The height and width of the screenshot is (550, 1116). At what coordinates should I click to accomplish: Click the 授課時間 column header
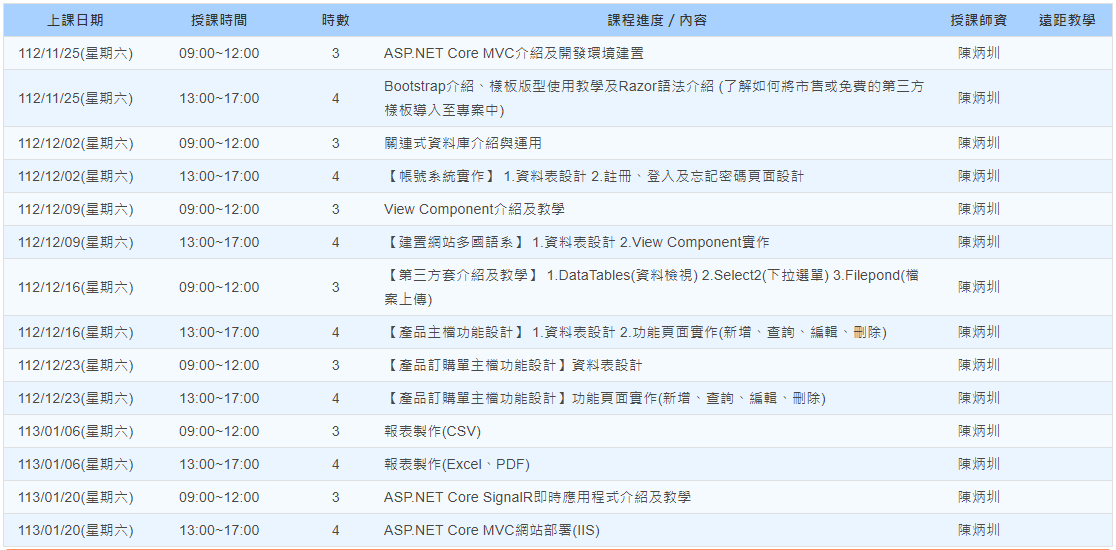coord(219,20)
